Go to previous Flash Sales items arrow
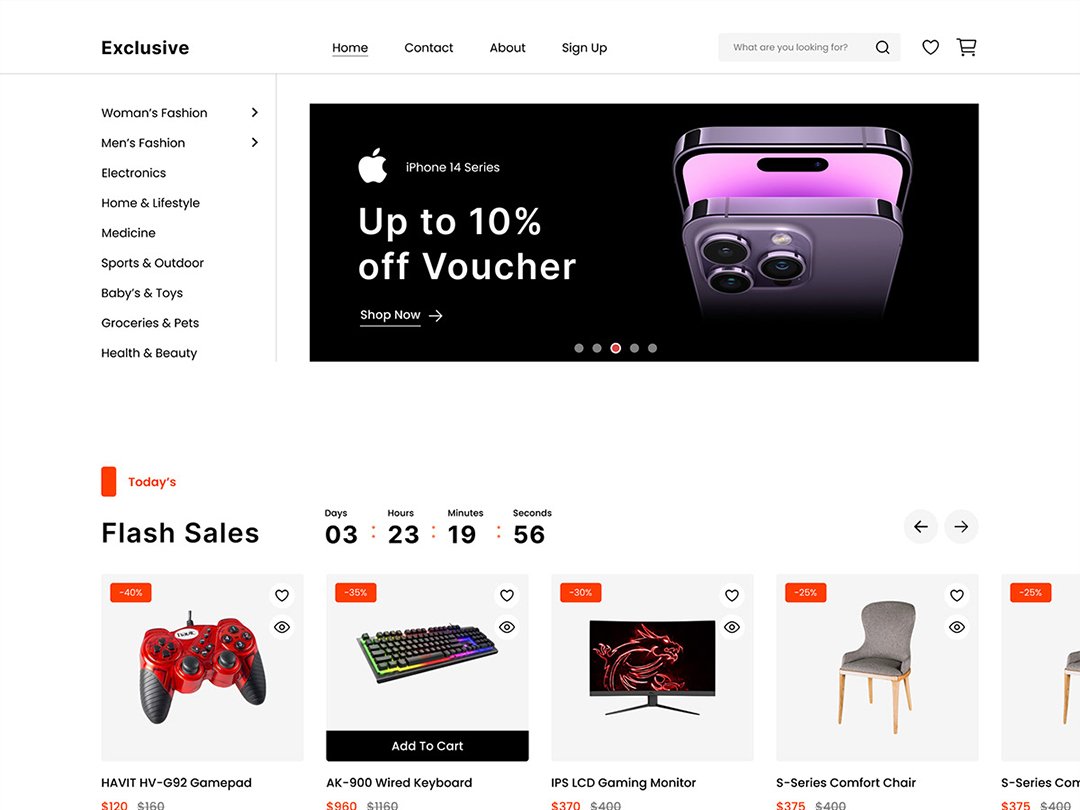Screen dimensions: 1080x810 [921, 527]
